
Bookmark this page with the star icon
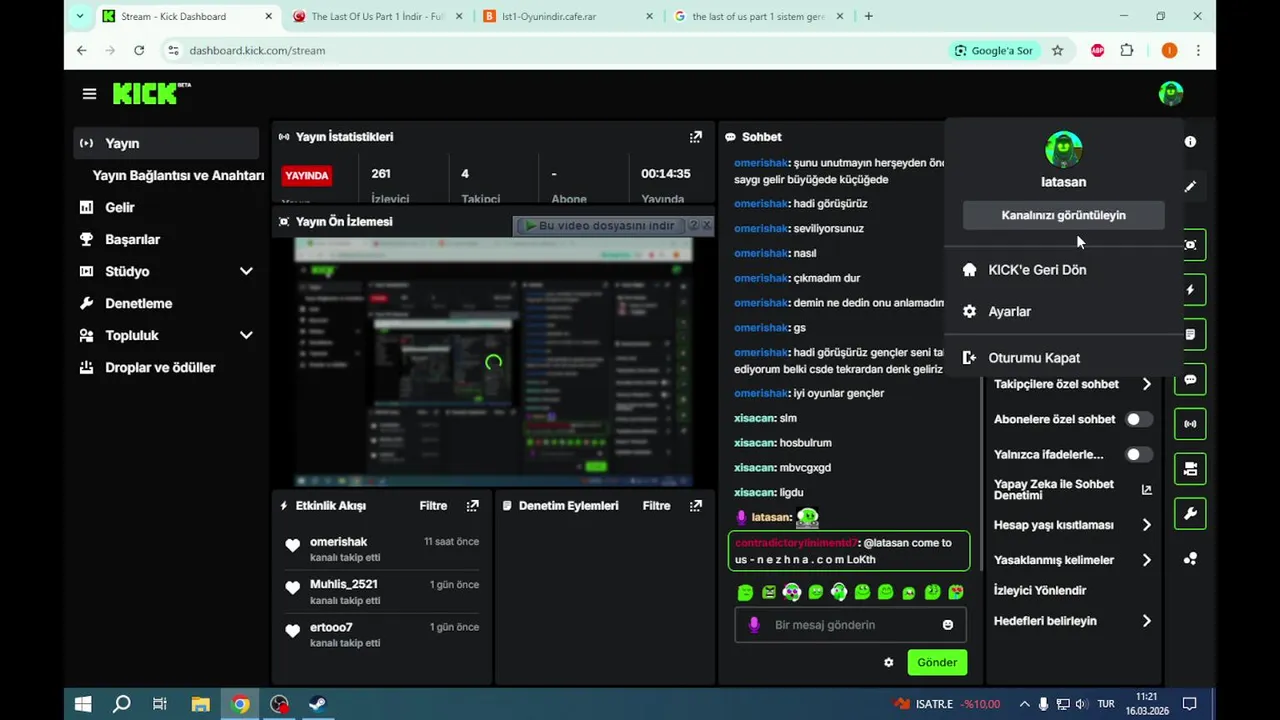point(1057,50)
